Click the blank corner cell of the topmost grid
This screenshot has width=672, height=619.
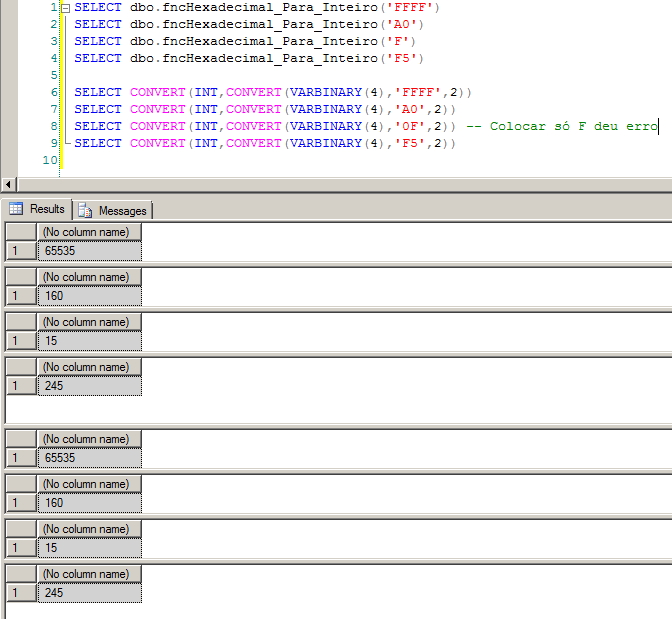(20, 232)
